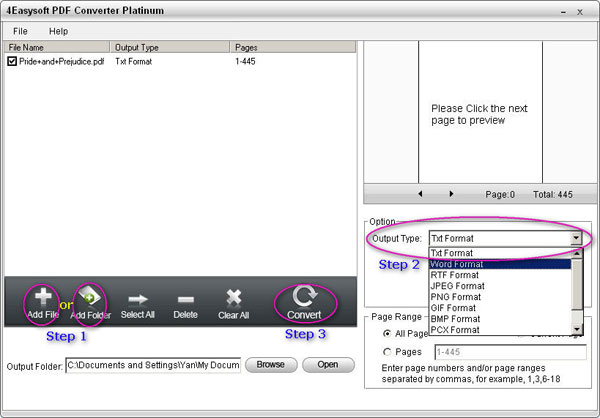
Task: Close the PDF Converter window
Action: pos(580,12)
